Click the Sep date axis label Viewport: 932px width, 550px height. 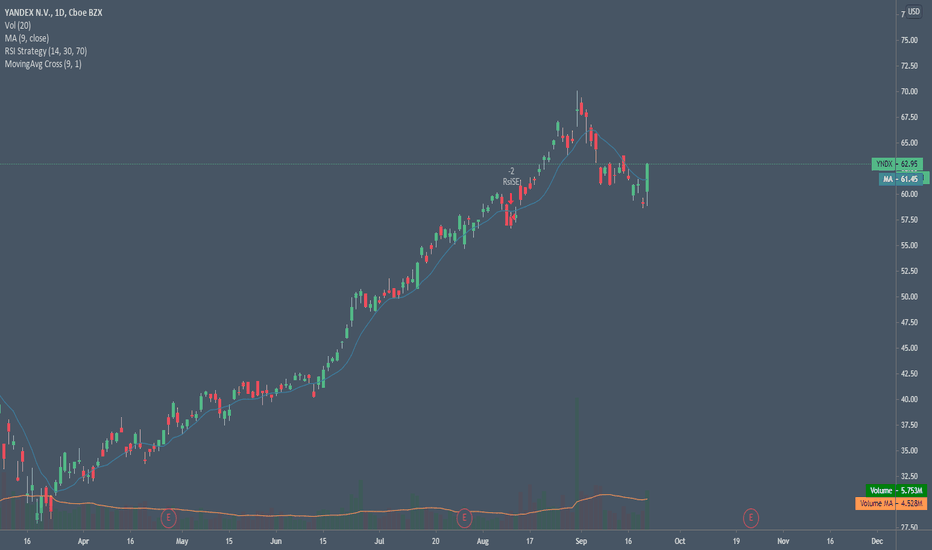pos(581,541)
